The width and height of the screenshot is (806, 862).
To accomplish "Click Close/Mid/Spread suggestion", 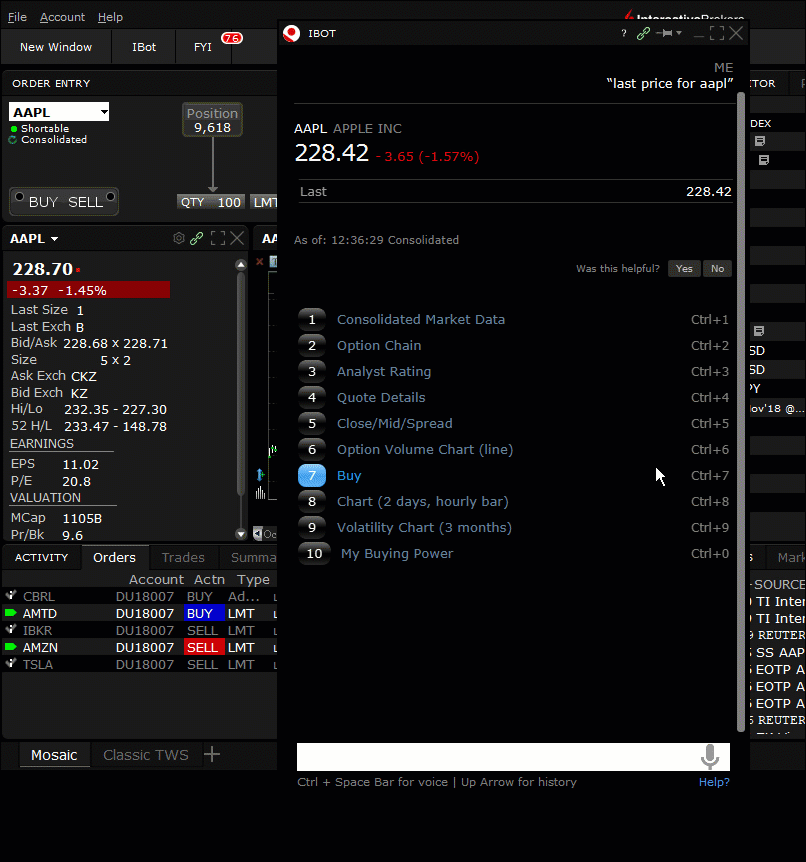I will [395, 423].
